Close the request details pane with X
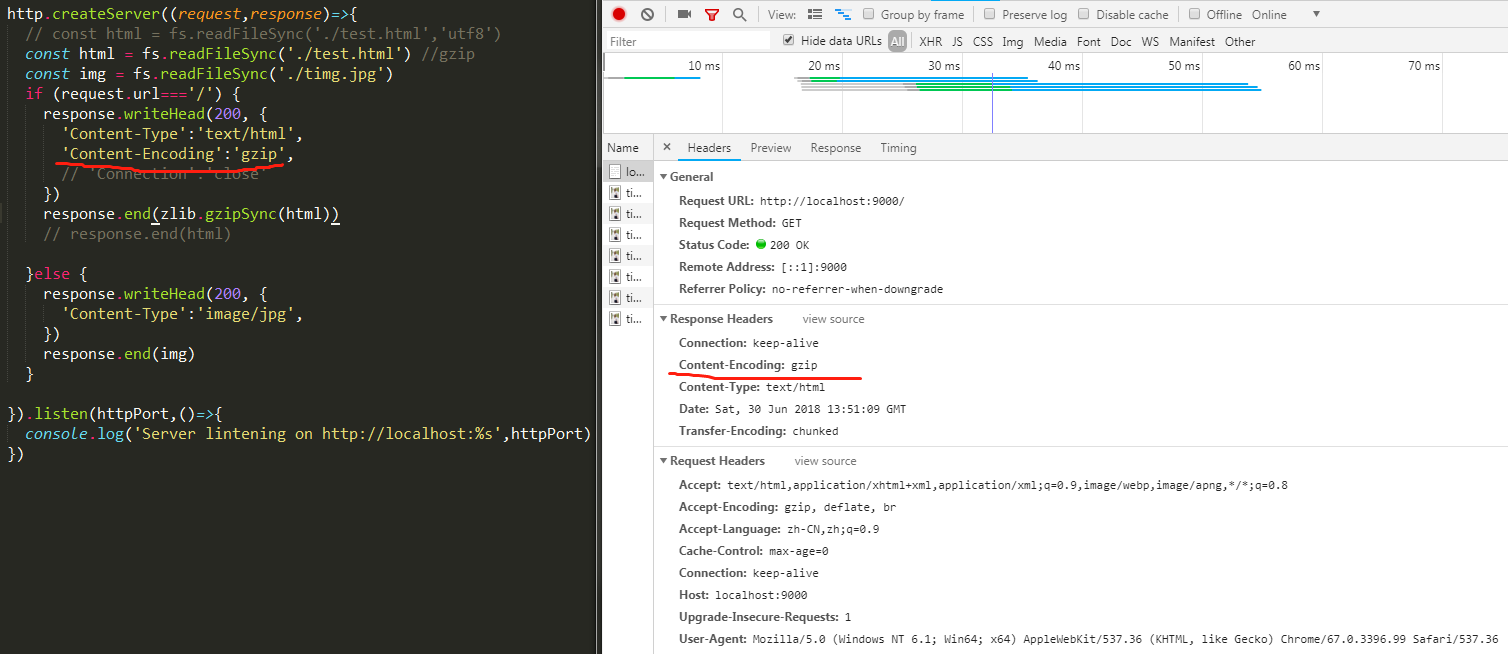Viewport: 1508px width, 654px height. (667, 147)
